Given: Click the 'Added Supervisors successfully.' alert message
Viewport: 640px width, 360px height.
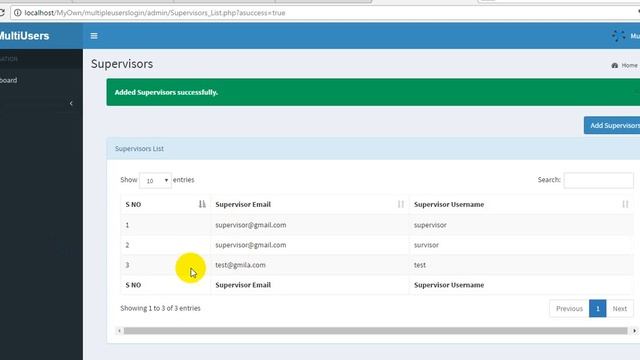Looking at the screenshot, I should pos(166,92).
